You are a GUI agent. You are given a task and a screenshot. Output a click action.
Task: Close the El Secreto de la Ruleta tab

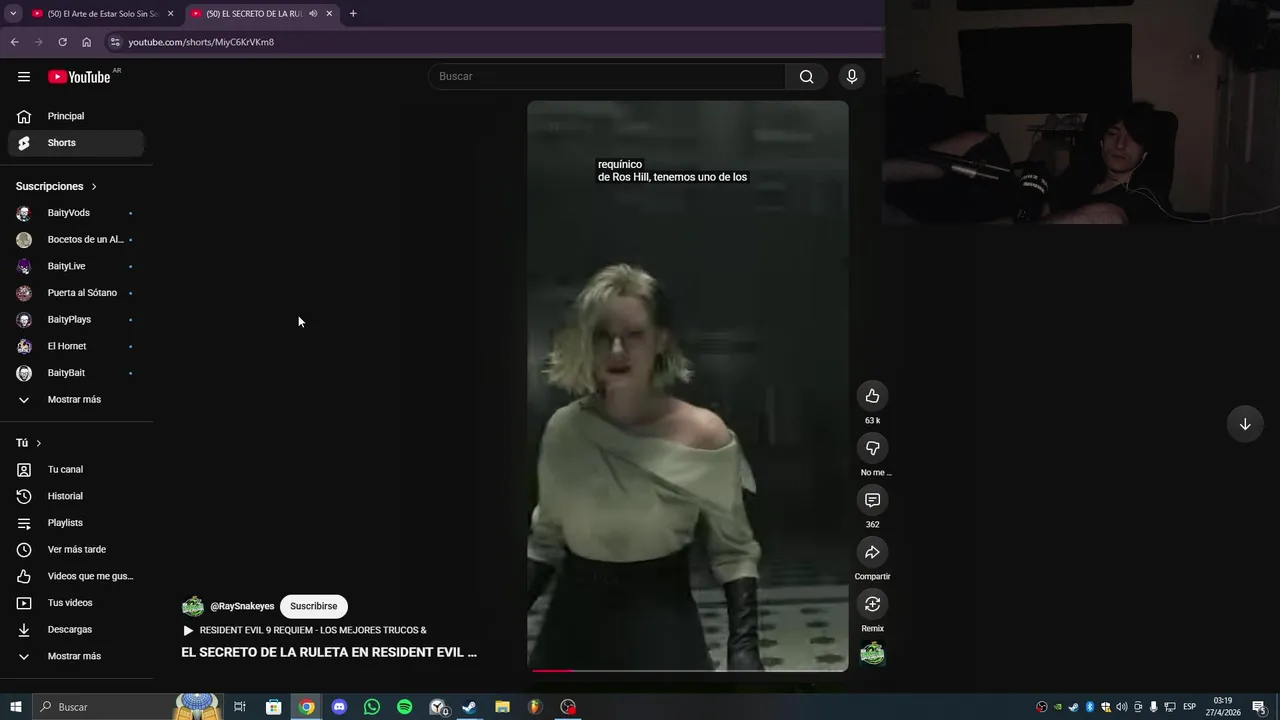click(329, 14)
